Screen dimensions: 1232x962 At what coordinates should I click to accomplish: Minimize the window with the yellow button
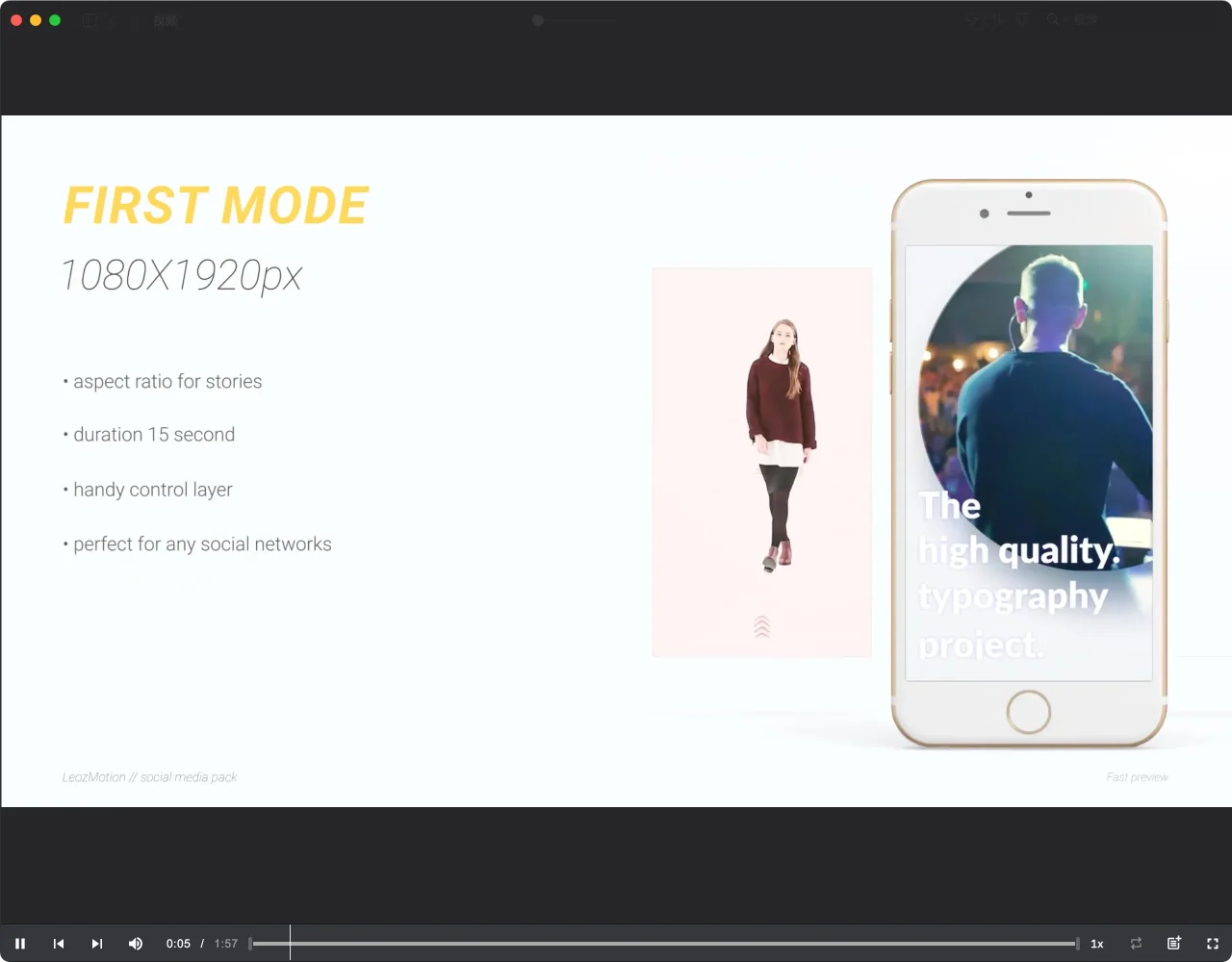tap(36, 20)
